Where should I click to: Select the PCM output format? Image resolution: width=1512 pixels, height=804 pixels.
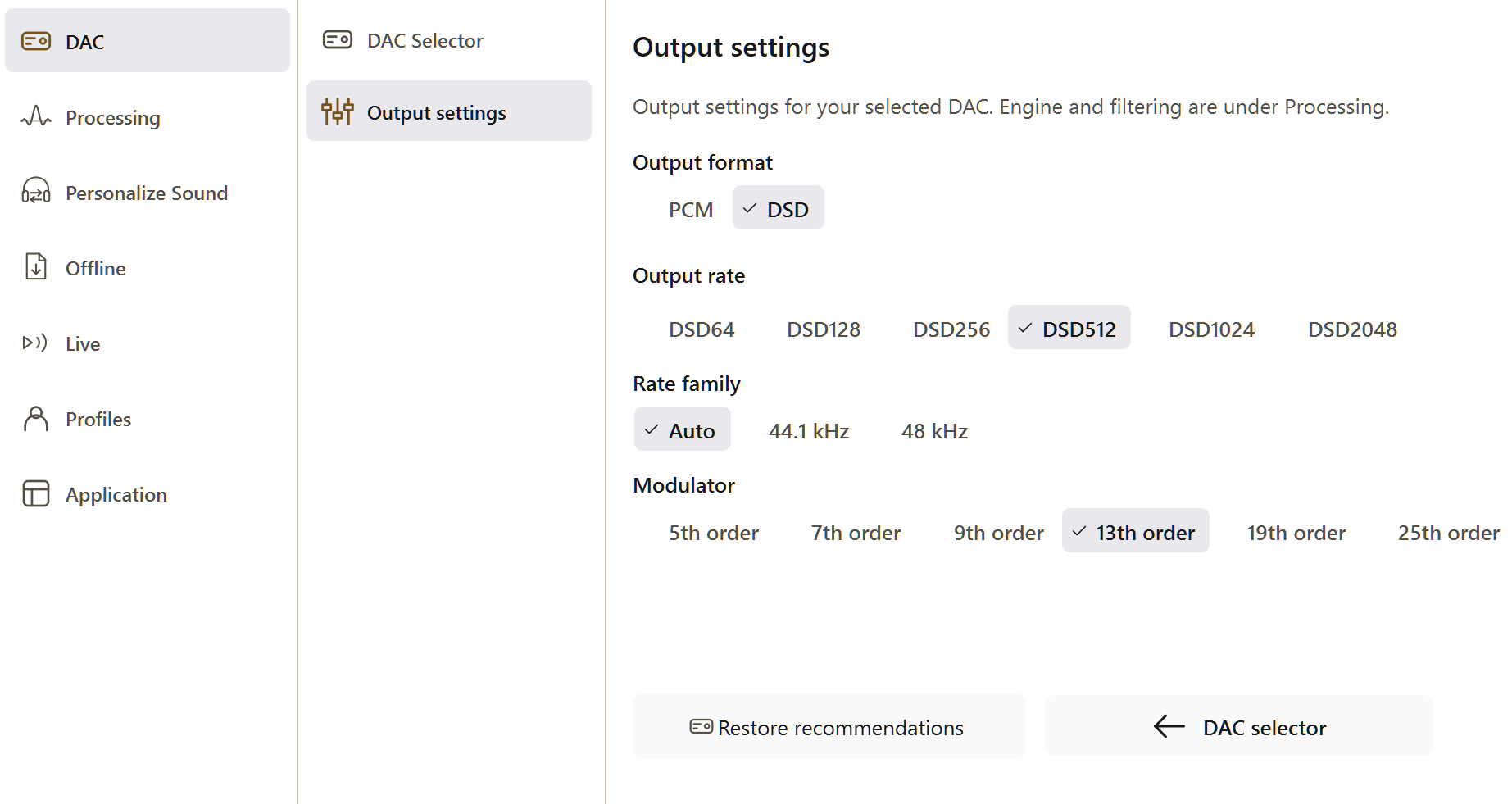[691, 210]
